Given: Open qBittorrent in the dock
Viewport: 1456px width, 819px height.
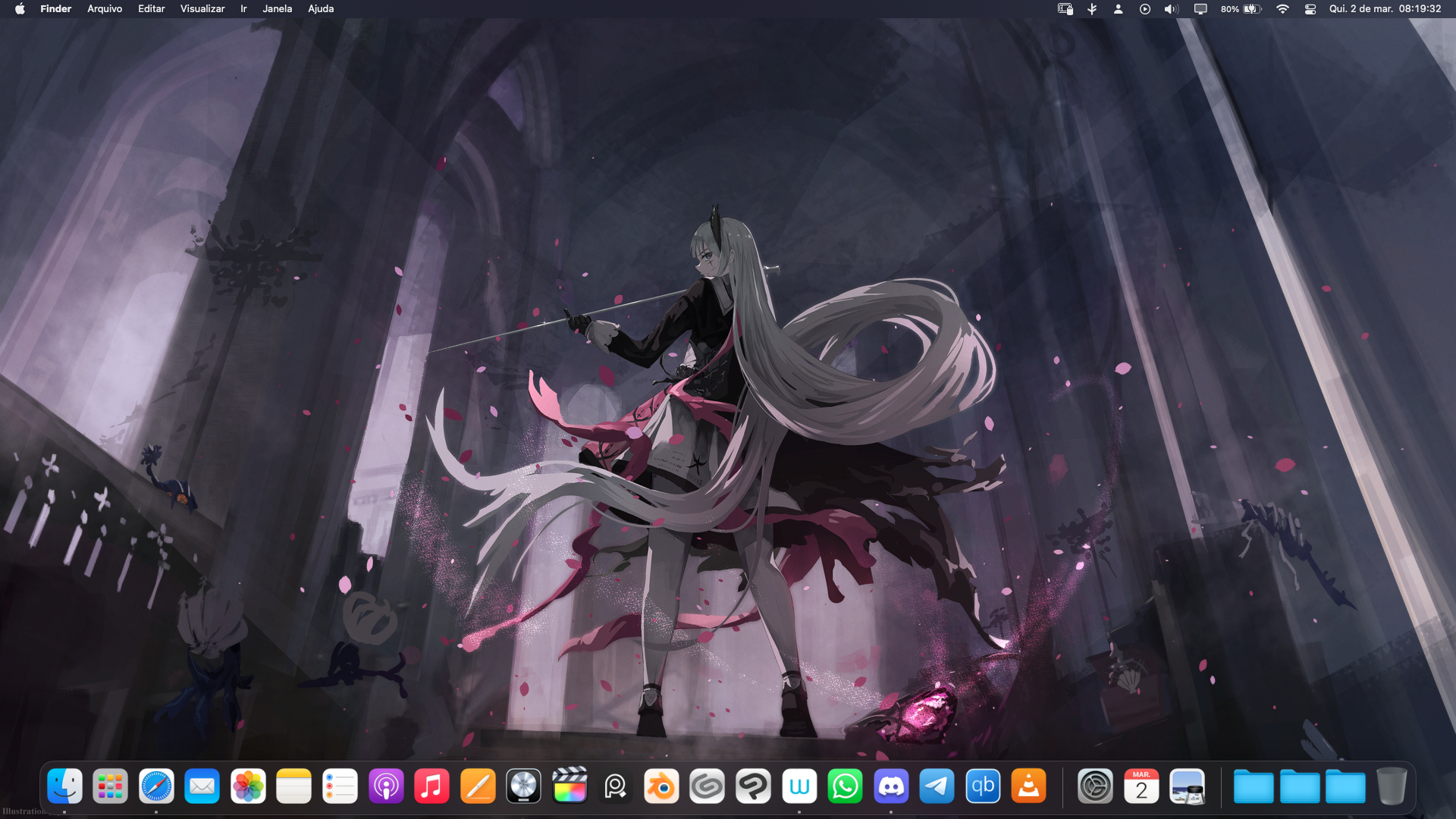Looking at the screenshot, I should [983, 786].
